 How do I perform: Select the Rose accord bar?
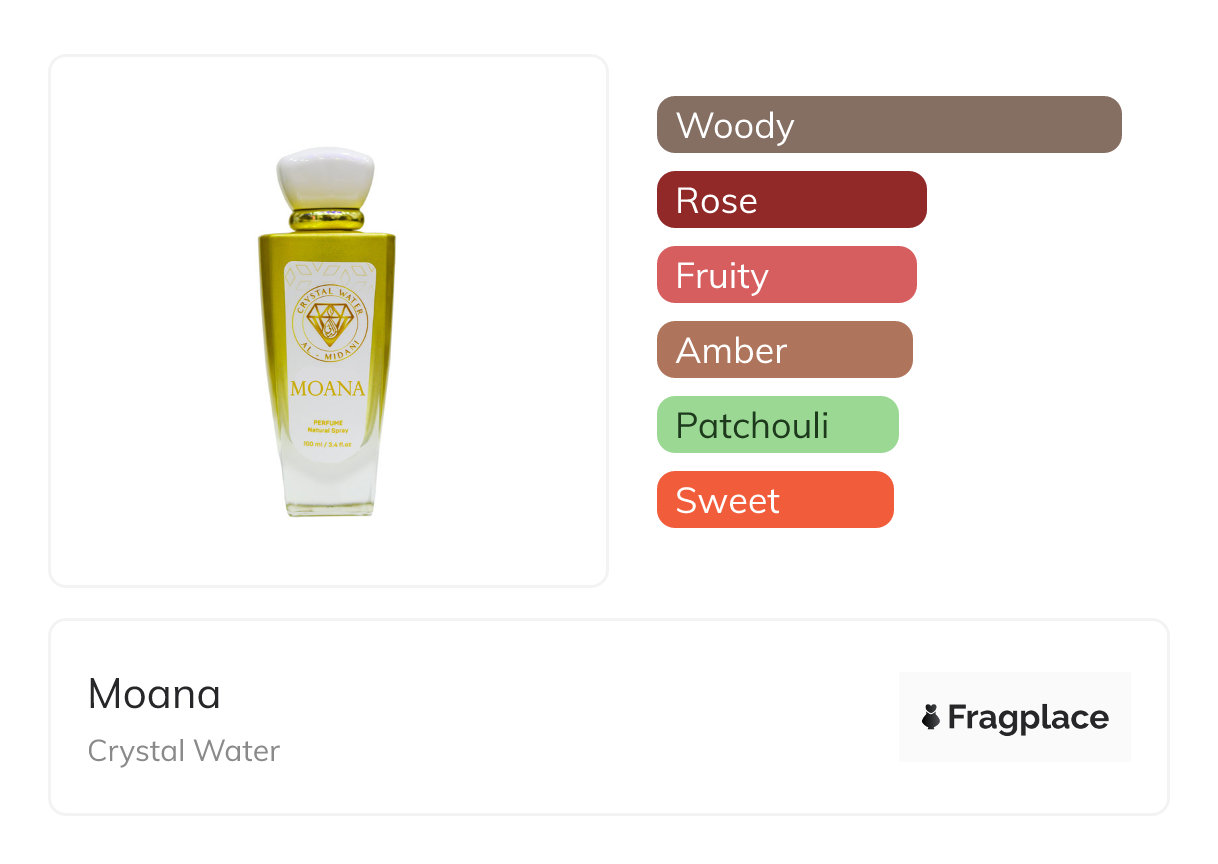(x=791, y=200)
